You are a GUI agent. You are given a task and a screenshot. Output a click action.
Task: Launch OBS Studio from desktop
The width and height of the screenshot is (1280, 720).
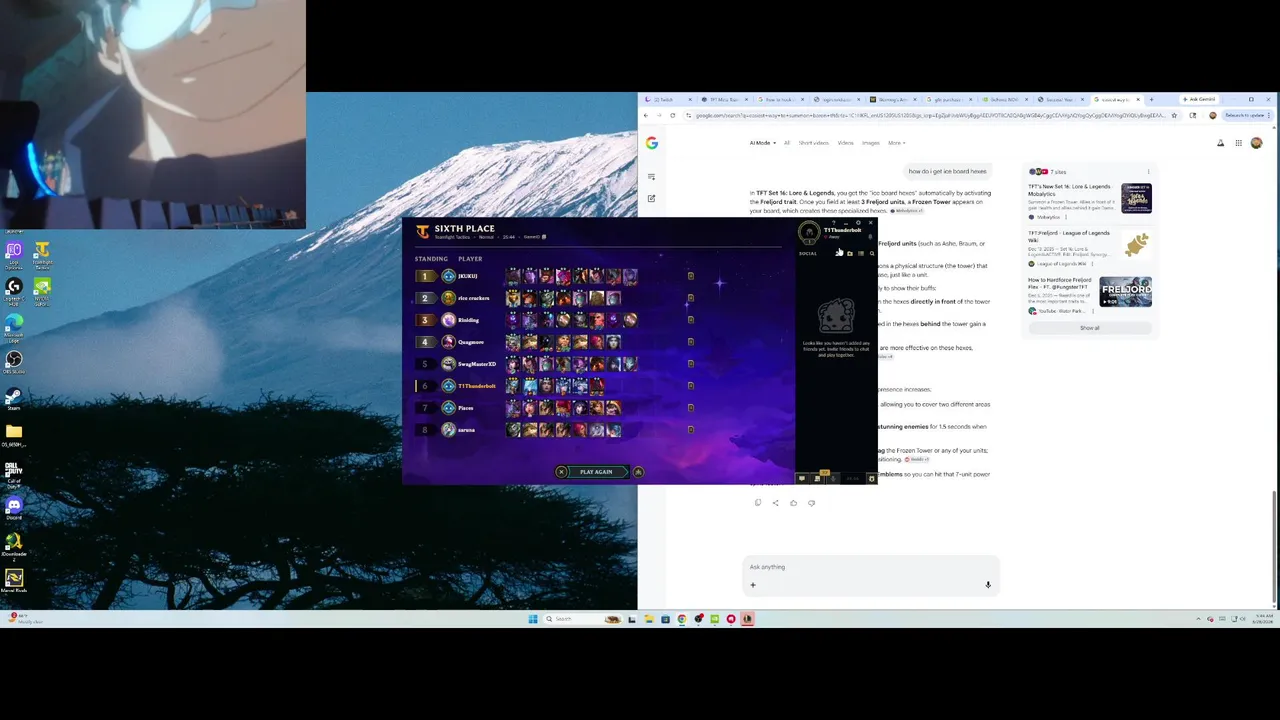[x=14, y=362]
